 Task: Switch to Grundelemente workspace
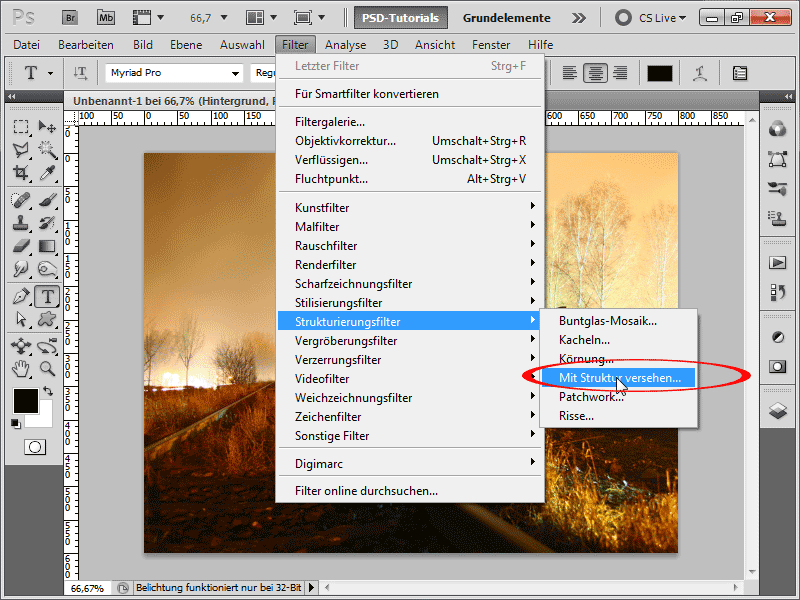(x=507, y=18)
